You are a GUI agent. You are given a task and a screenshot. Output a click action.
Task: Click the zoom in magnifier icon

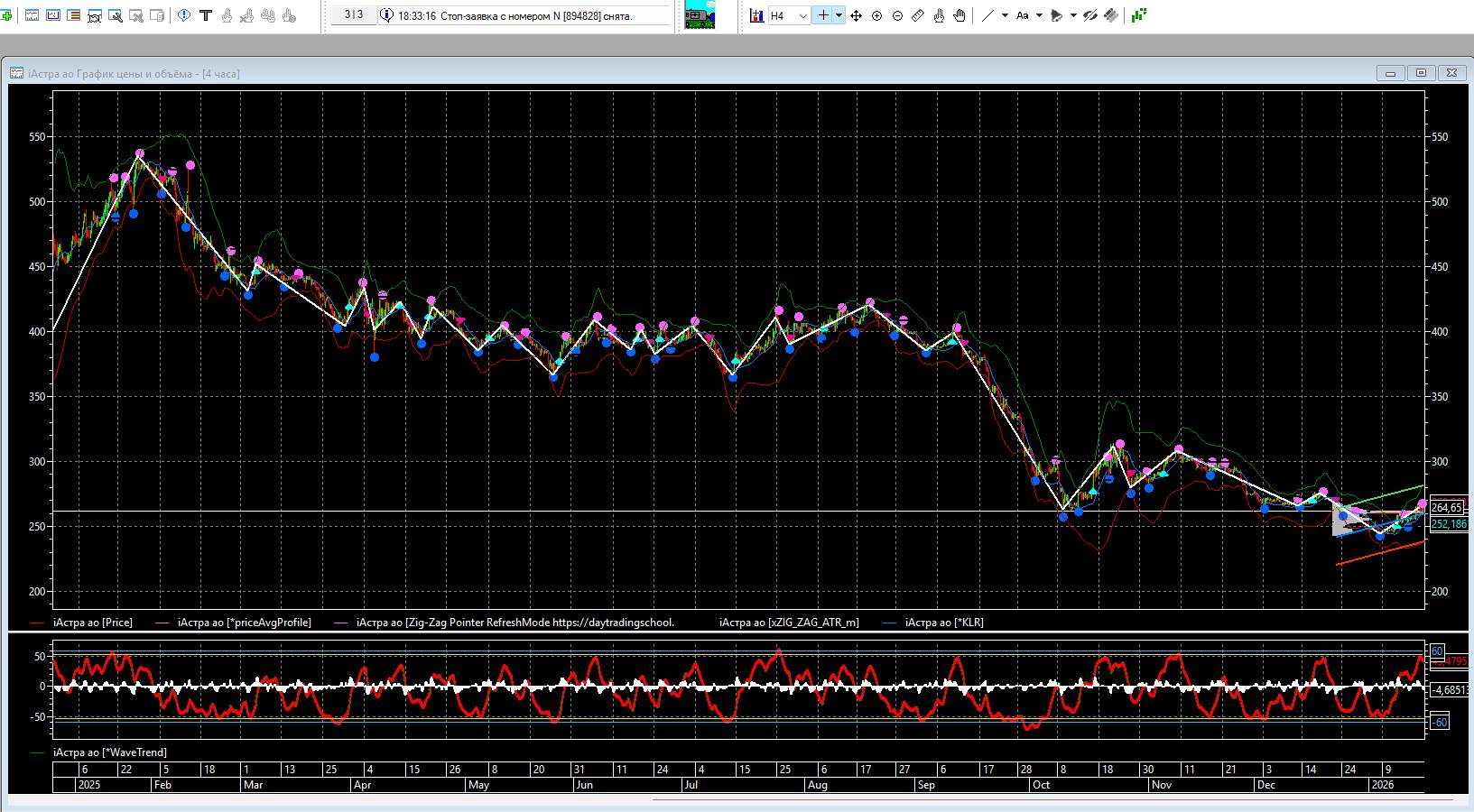click(876, 15)
